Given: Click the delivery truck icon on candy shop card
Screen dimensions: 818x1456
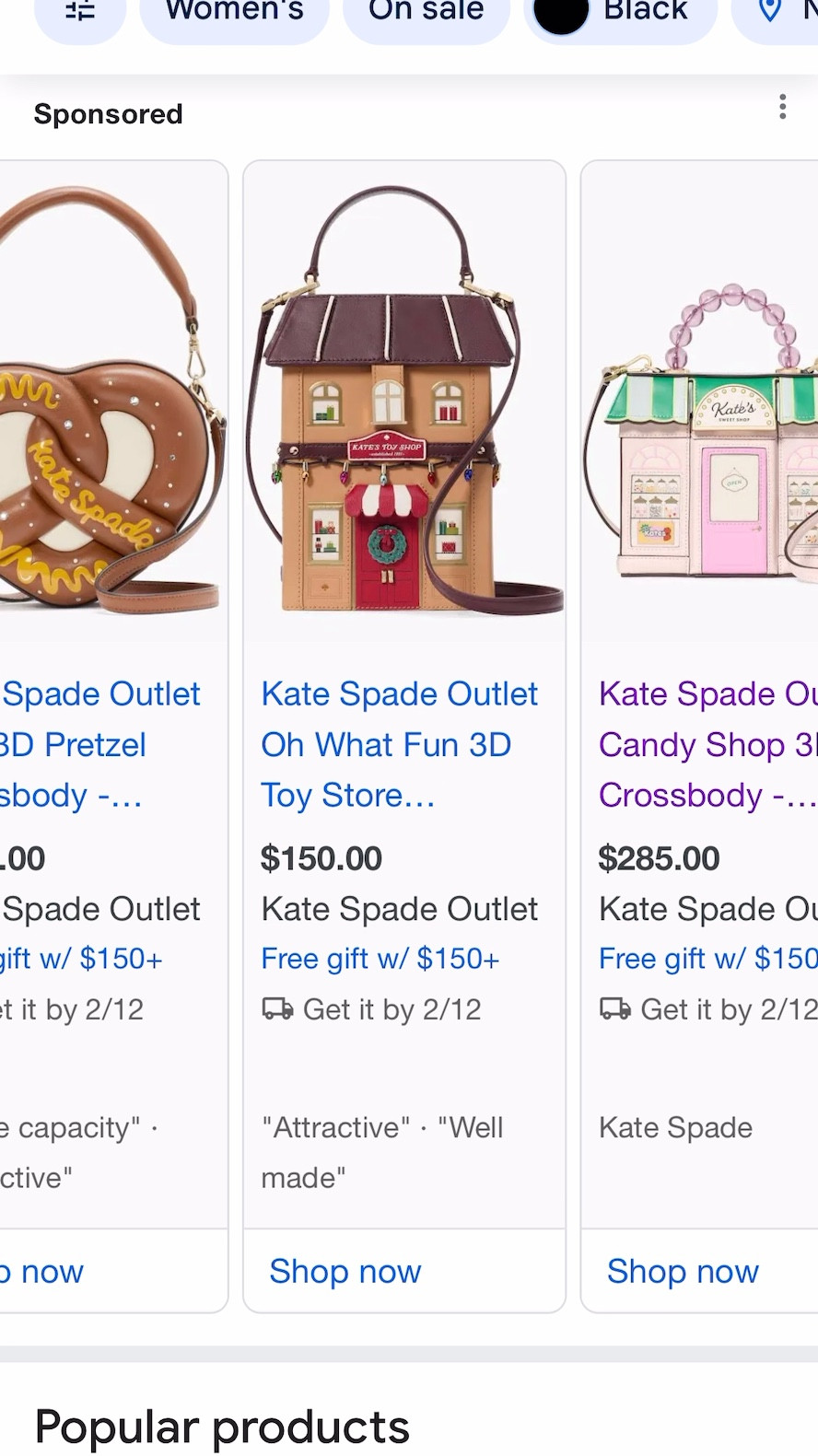Looking at the screenshot, I should pos(615,1009).
